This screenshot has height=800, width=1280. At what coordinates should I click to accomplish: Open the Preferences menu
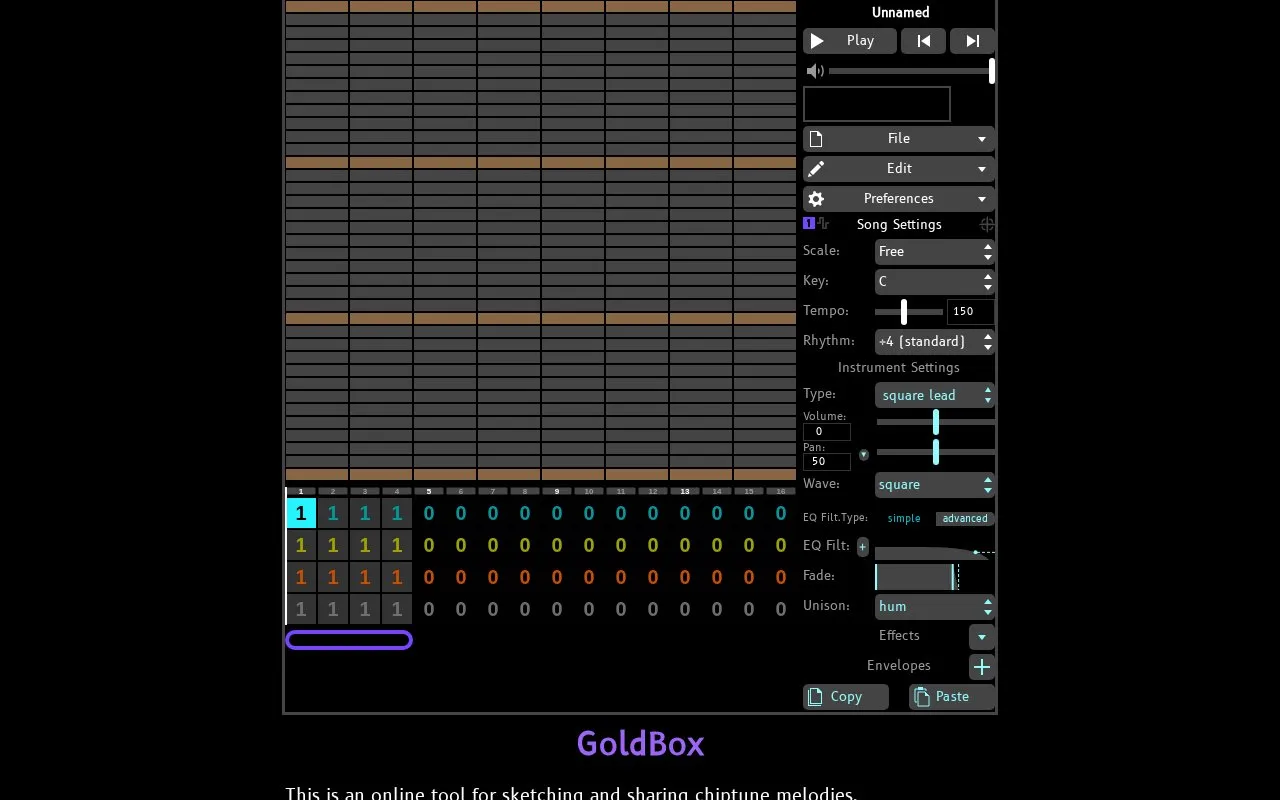click(899, 199)
